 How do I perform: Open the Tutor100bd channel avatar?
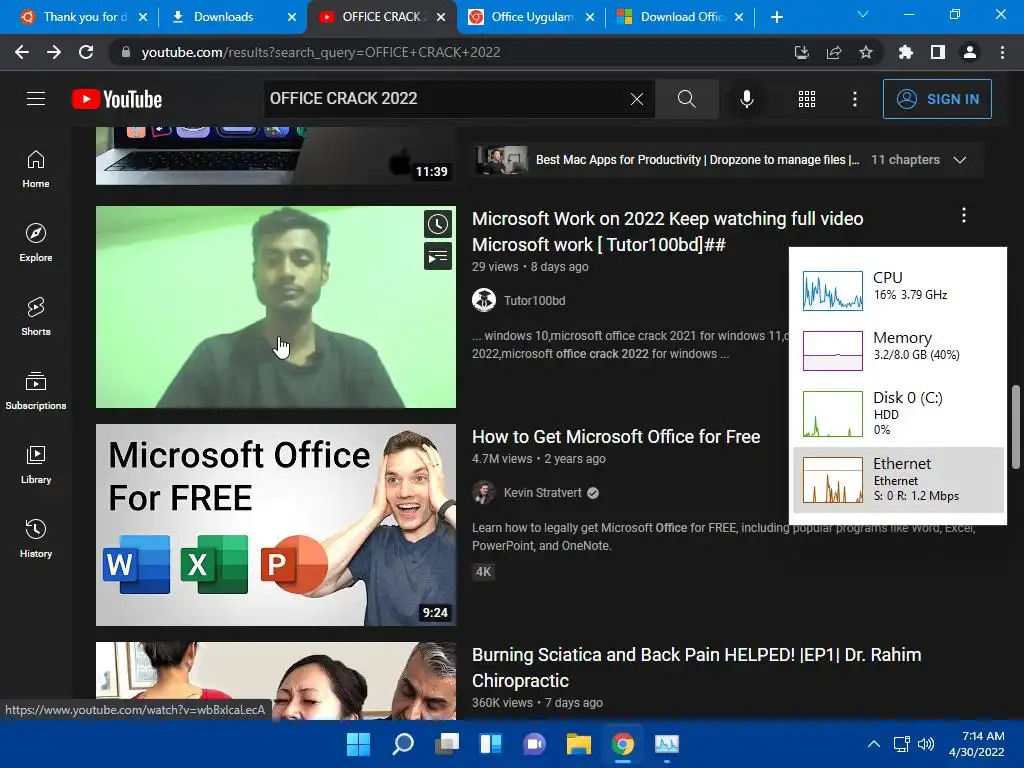(x=484, y=300)
